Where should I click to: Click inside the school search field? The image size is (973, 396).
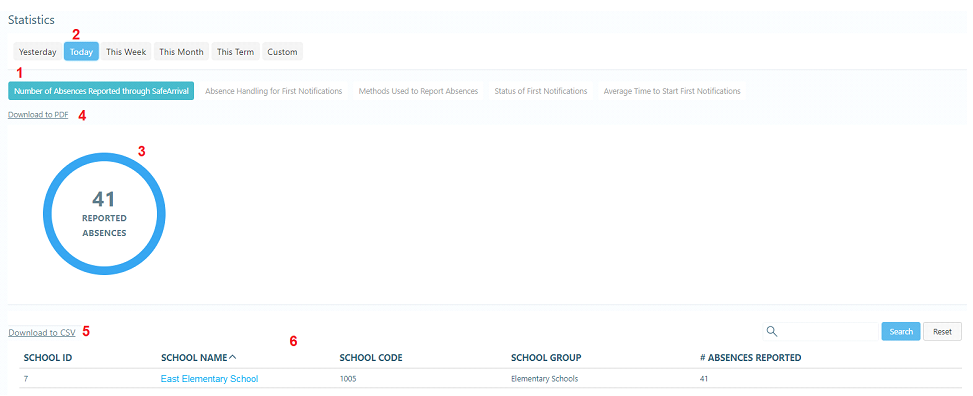coord(821,331)
